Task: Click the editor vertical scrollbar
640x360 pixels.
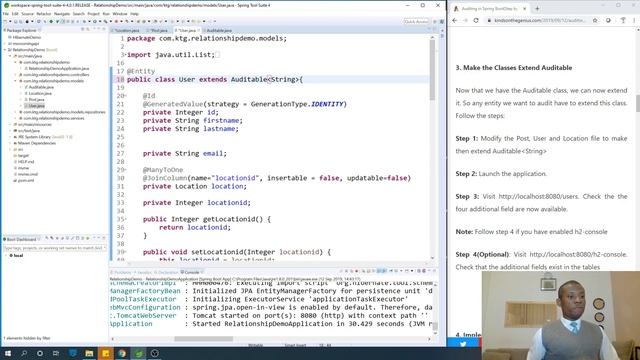Action: [432, 69]
